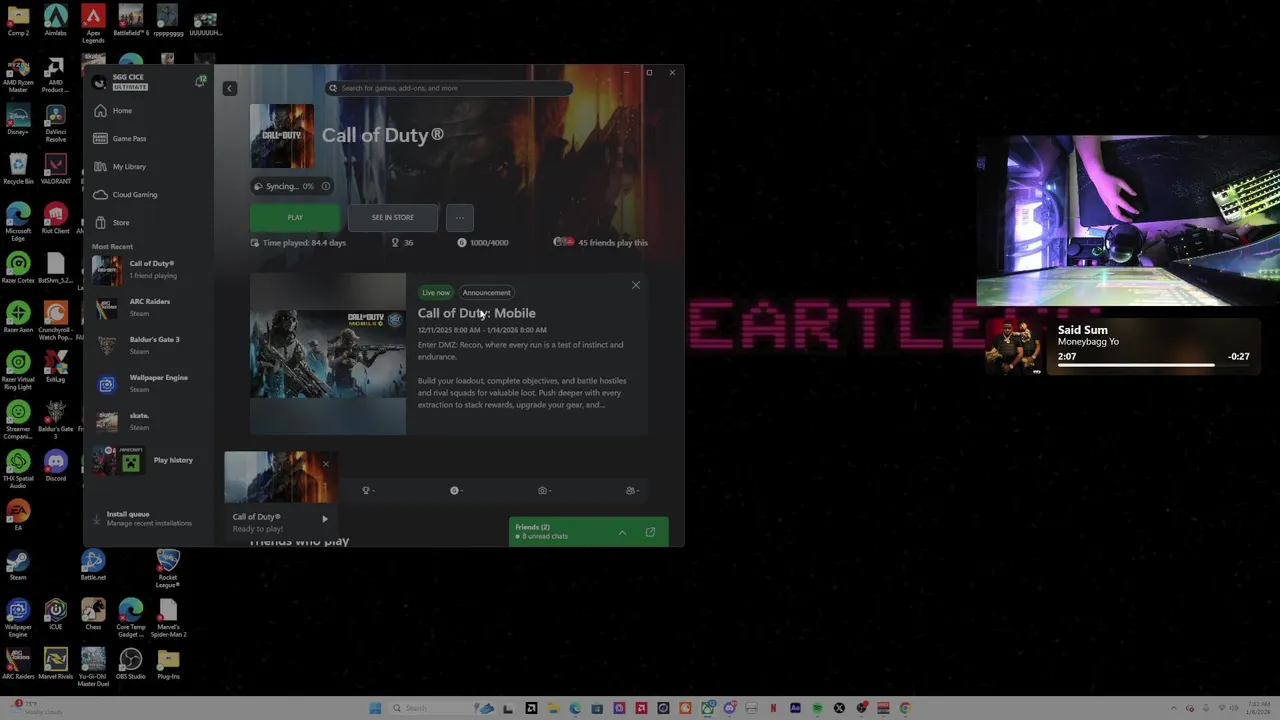Open Battle.net desktop icon

93,565
